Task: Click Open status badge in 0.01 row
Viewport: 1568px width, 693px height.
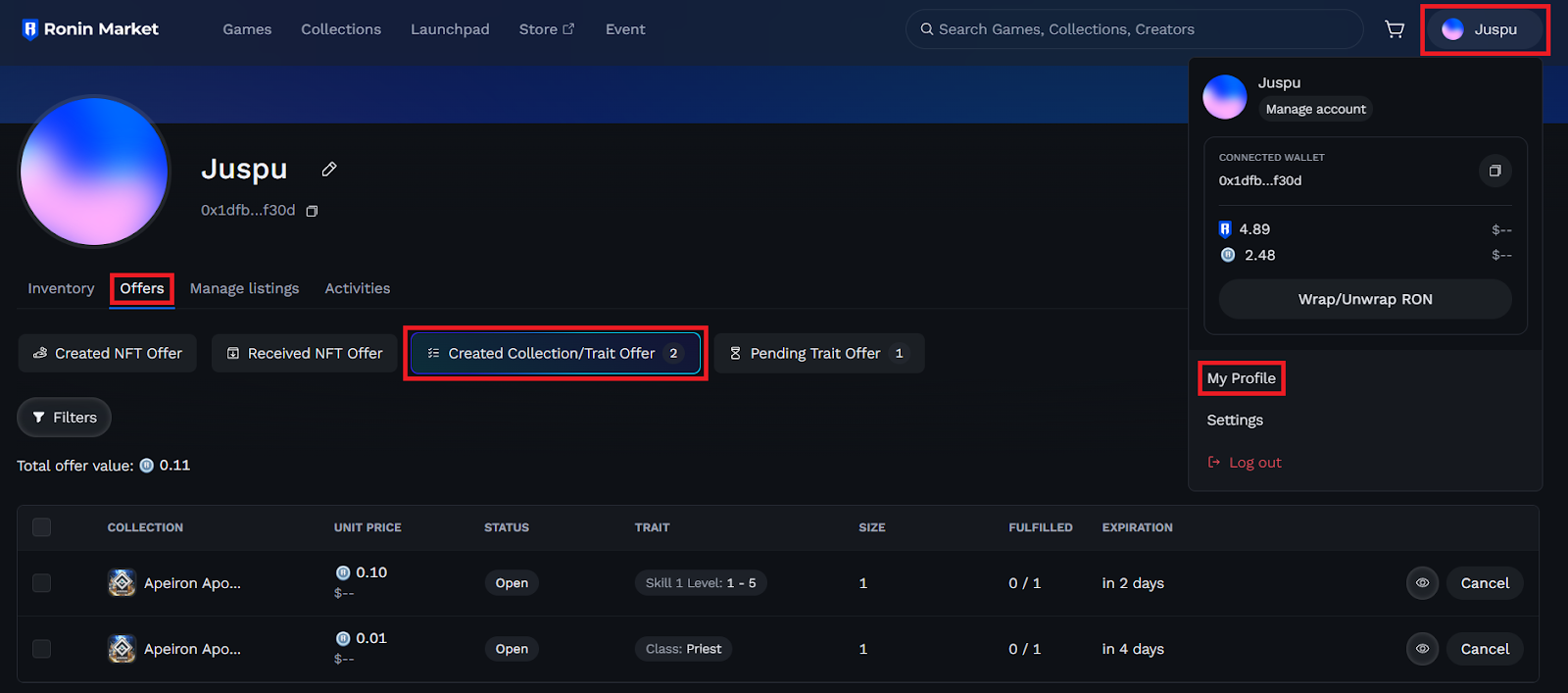Action: pos(512,649)
